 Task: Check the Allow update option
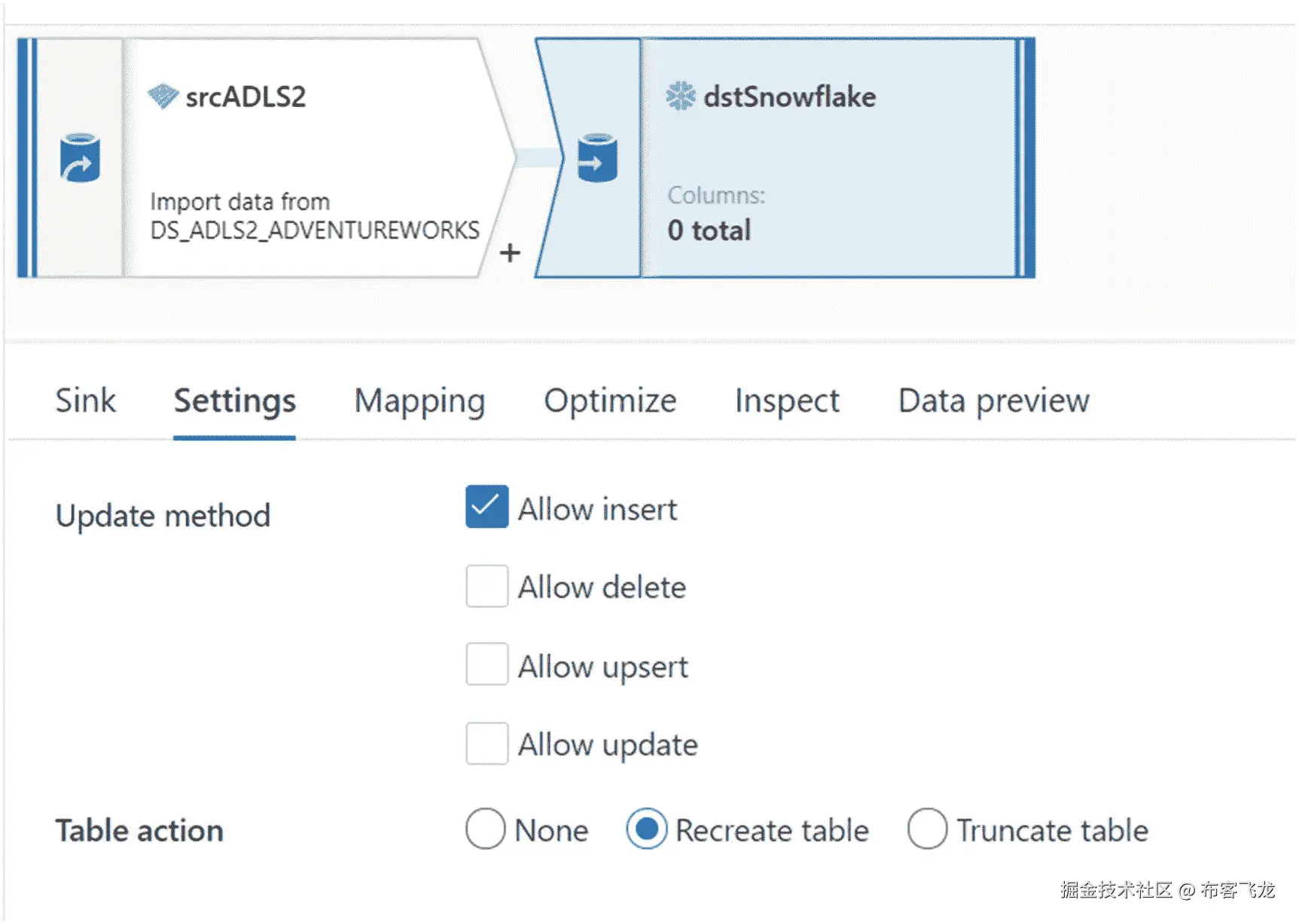[x=486, y=743]
